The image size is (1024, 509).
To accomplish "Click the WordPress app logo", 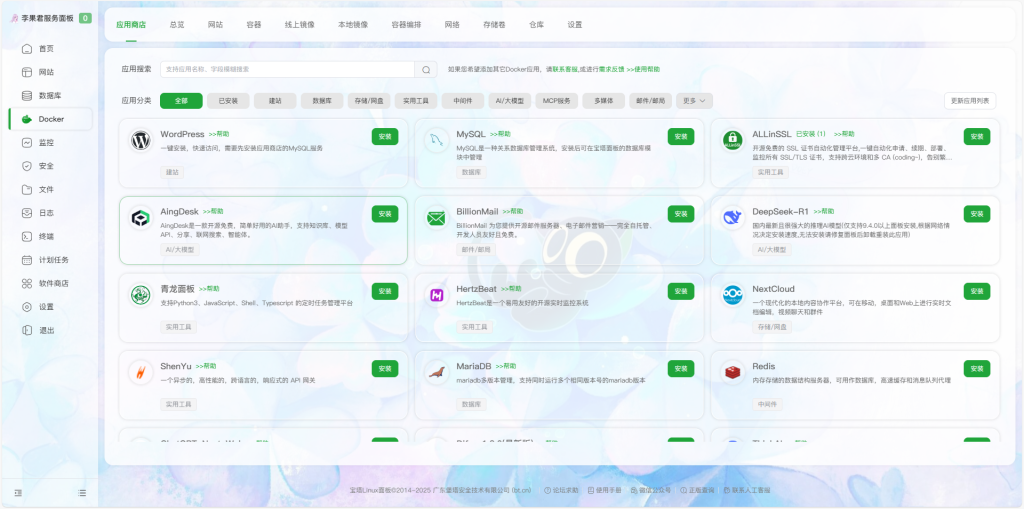I will [x=140, y=140].
